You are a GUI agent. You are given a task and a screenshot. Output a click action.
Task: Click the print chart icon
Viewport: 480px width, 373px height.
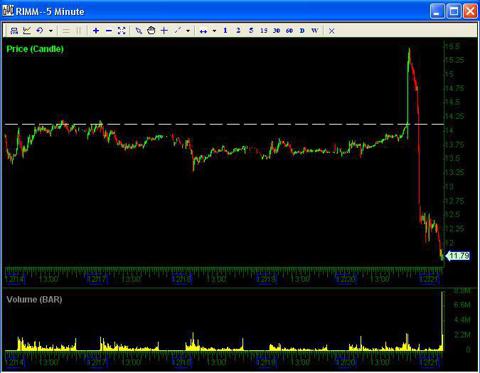click(x=14, y=31)
